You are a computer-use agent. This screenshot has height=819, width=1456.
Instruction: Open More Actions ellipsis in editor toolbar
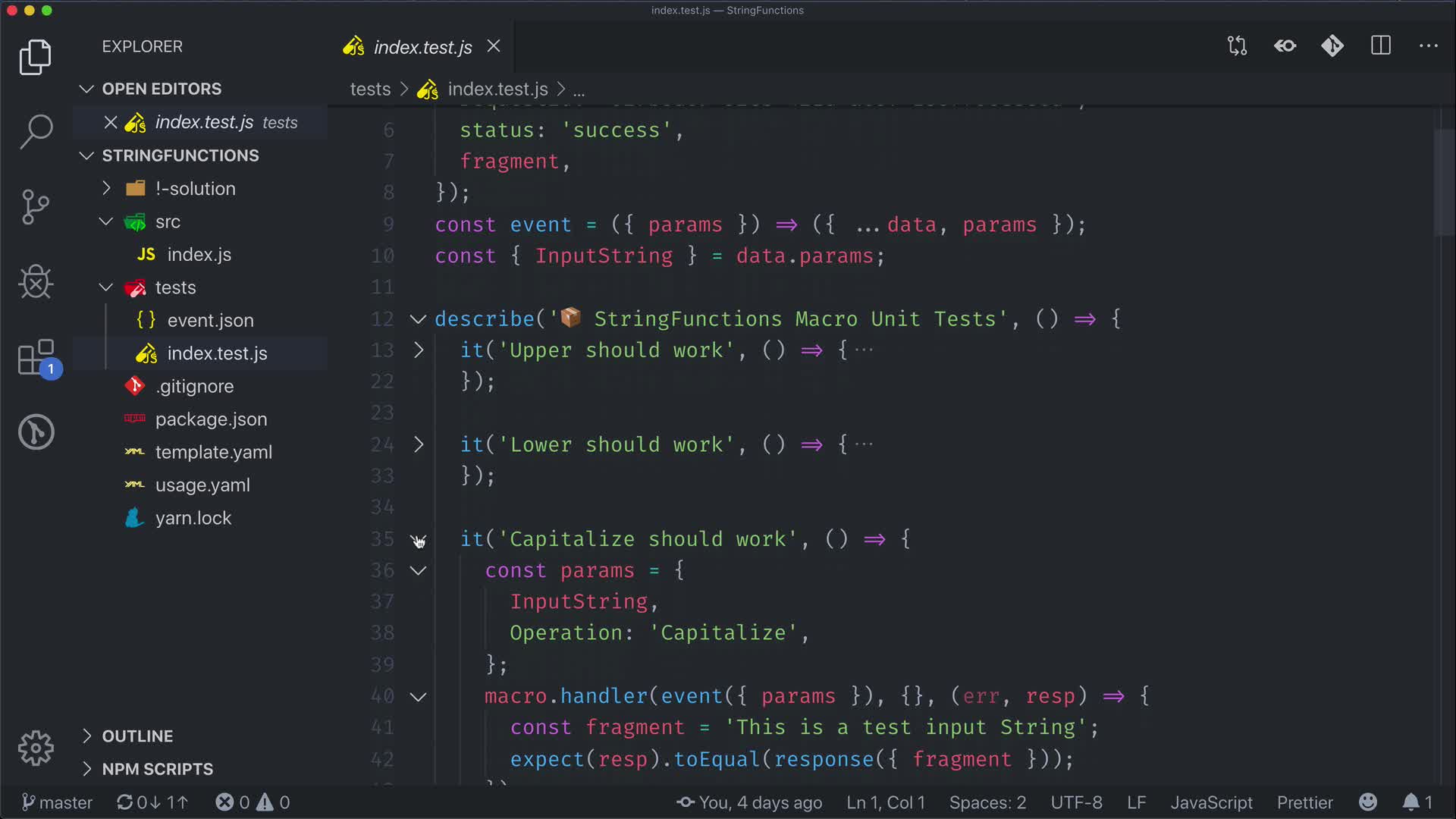1429,46
